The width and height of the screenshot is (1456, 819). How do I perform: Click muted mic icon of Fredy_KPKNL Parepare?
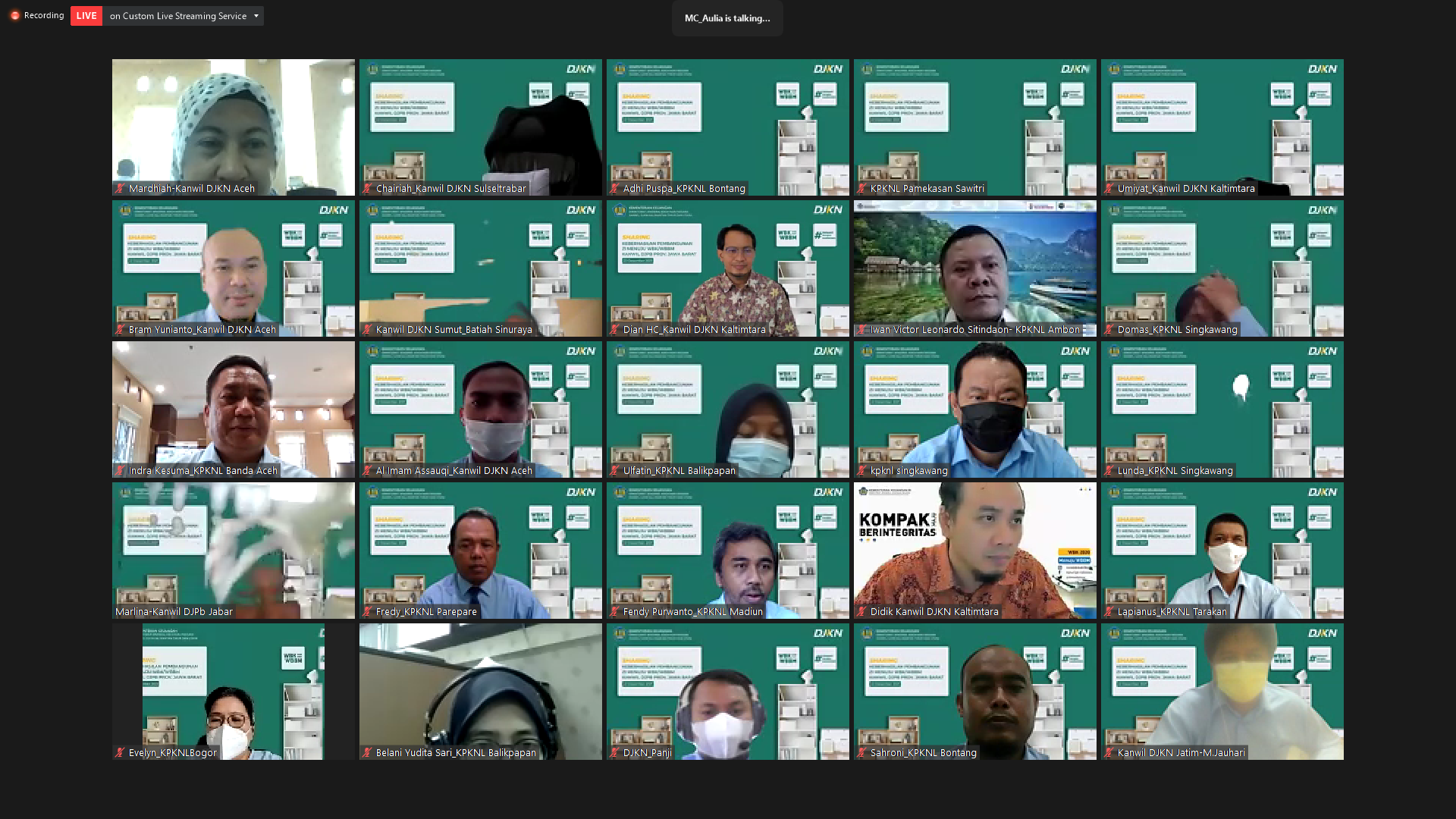(367, 612)
